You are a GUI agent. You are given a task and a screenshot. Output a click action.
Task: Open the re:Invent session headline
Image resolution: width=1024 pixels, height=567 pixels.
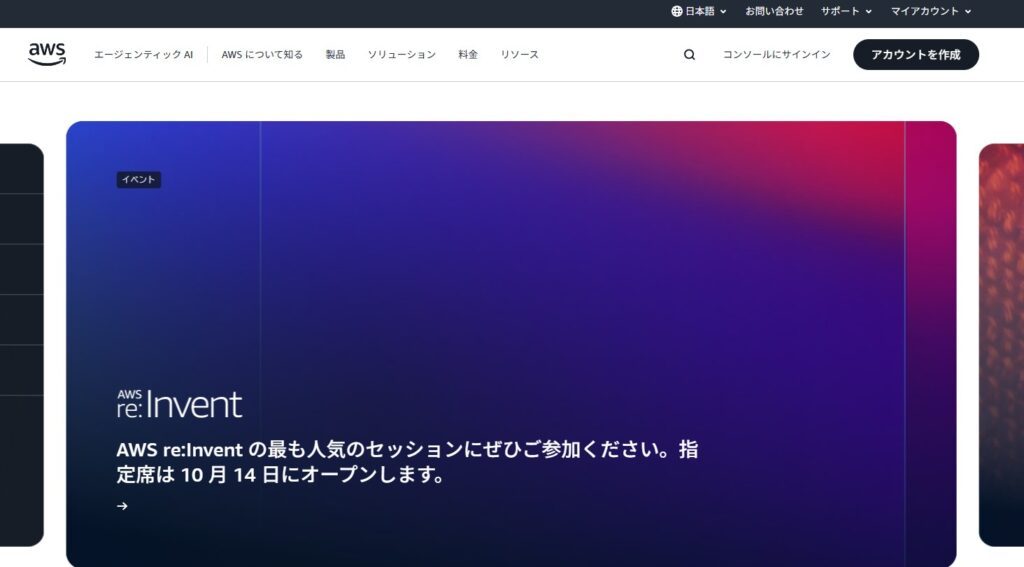[x=407, y=462]
